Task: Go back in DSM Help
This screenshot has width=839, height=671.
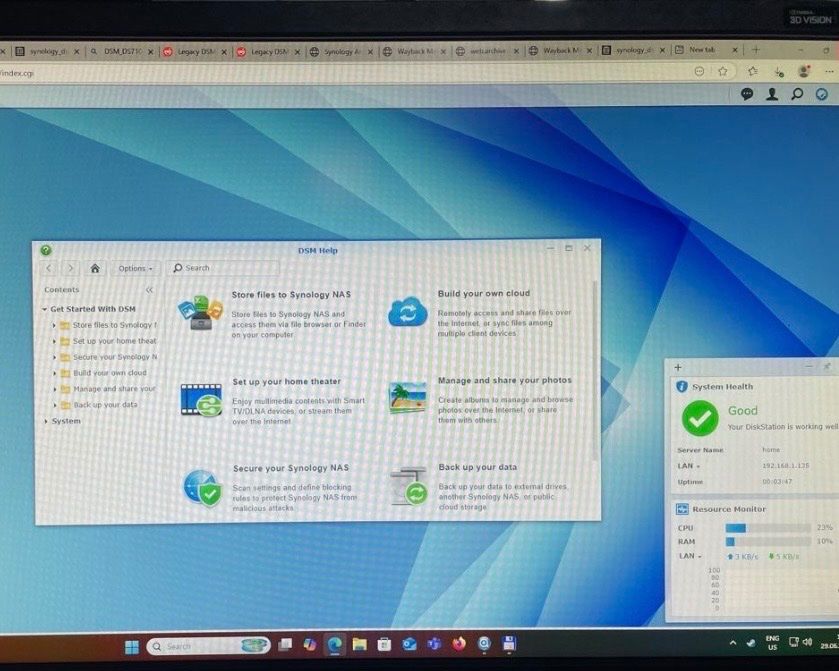Action: (49, 268)
